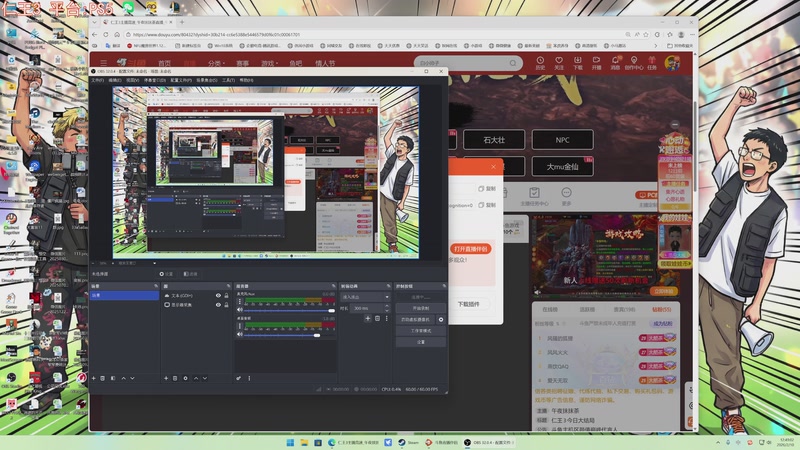Viewport: 800px width, 450px height.
Task: Add a new source in OBS sources panel
Action: 166,378
